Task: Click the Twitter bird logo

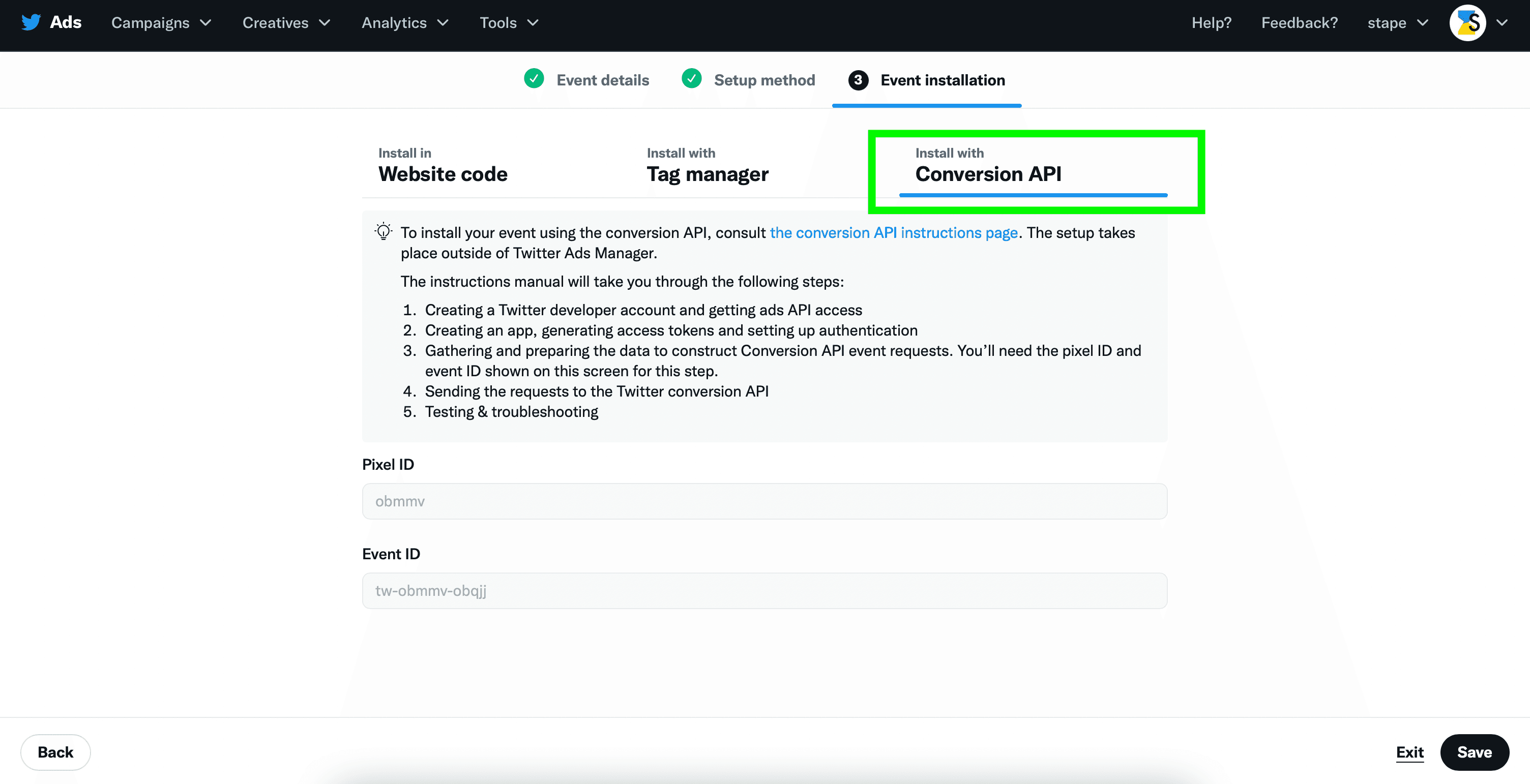Action: point(31,22)
